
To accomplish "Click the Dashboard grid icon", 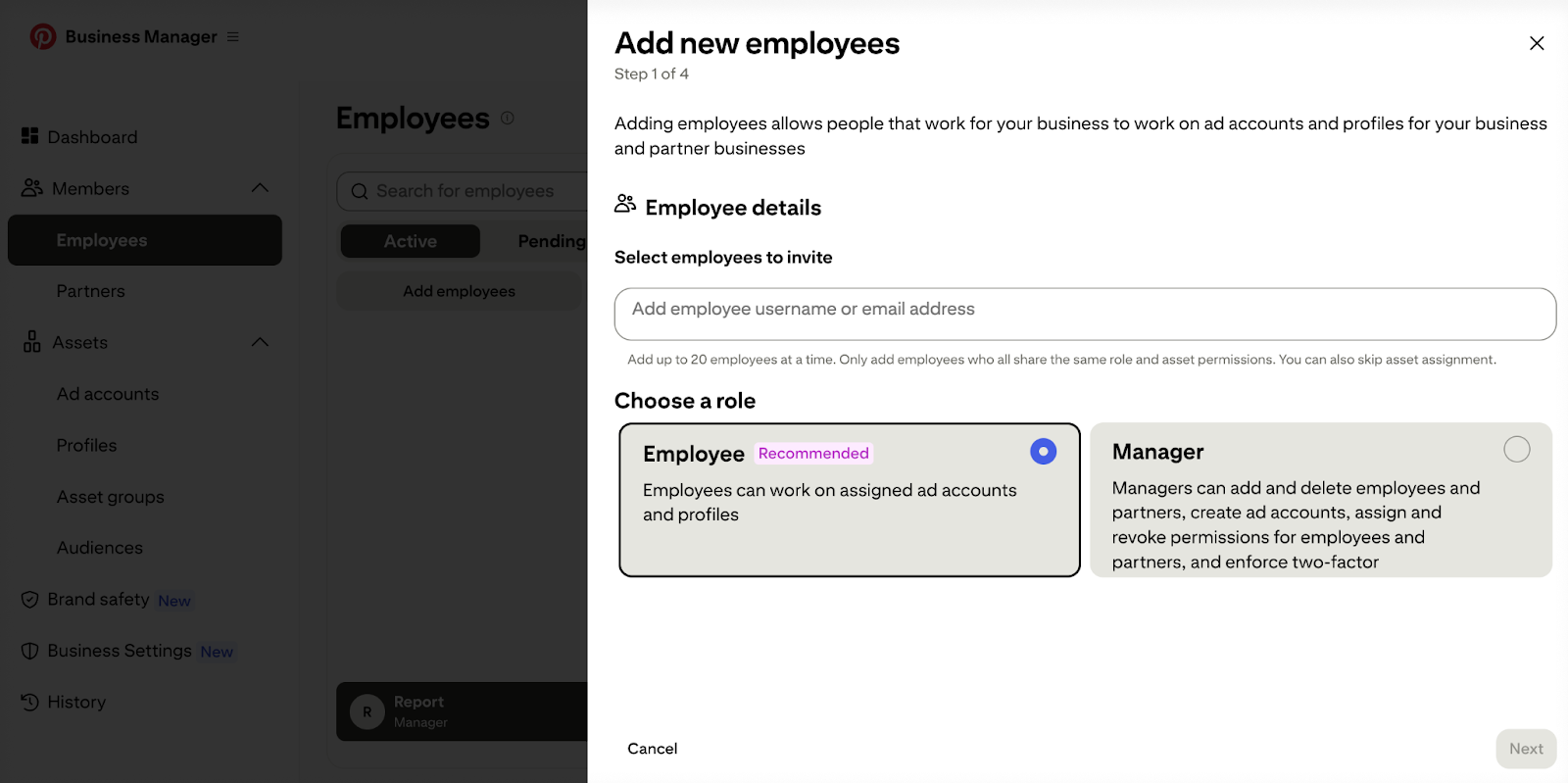I will click(30, 136).
